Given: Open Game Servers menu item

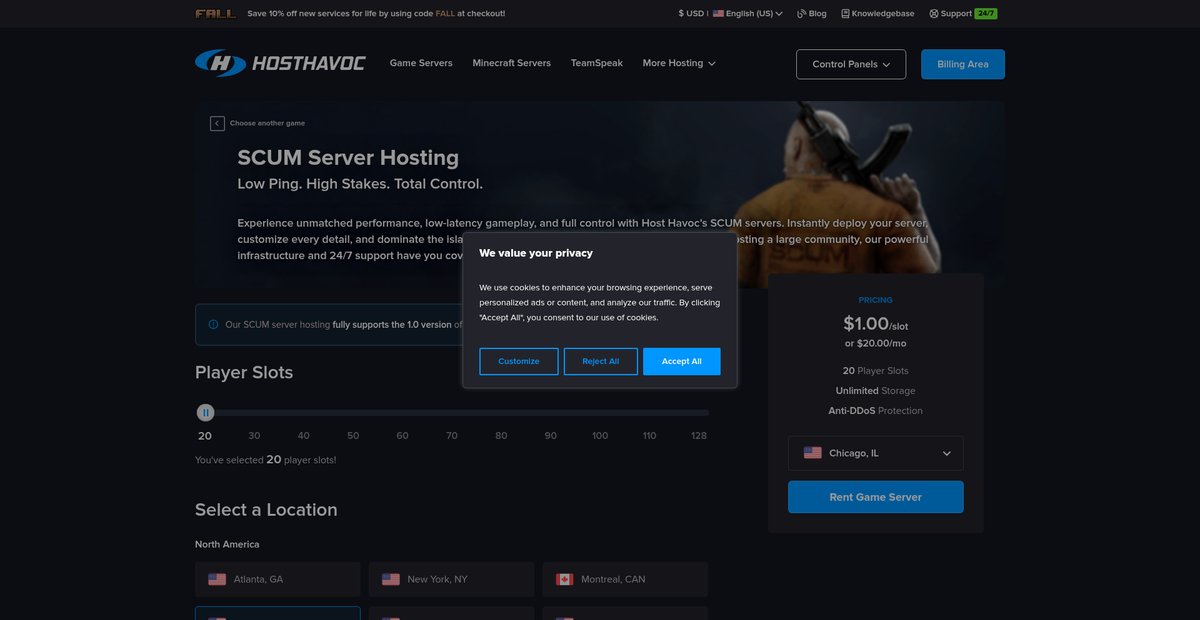Looking at the screenshot, I should tap(421, 63).
